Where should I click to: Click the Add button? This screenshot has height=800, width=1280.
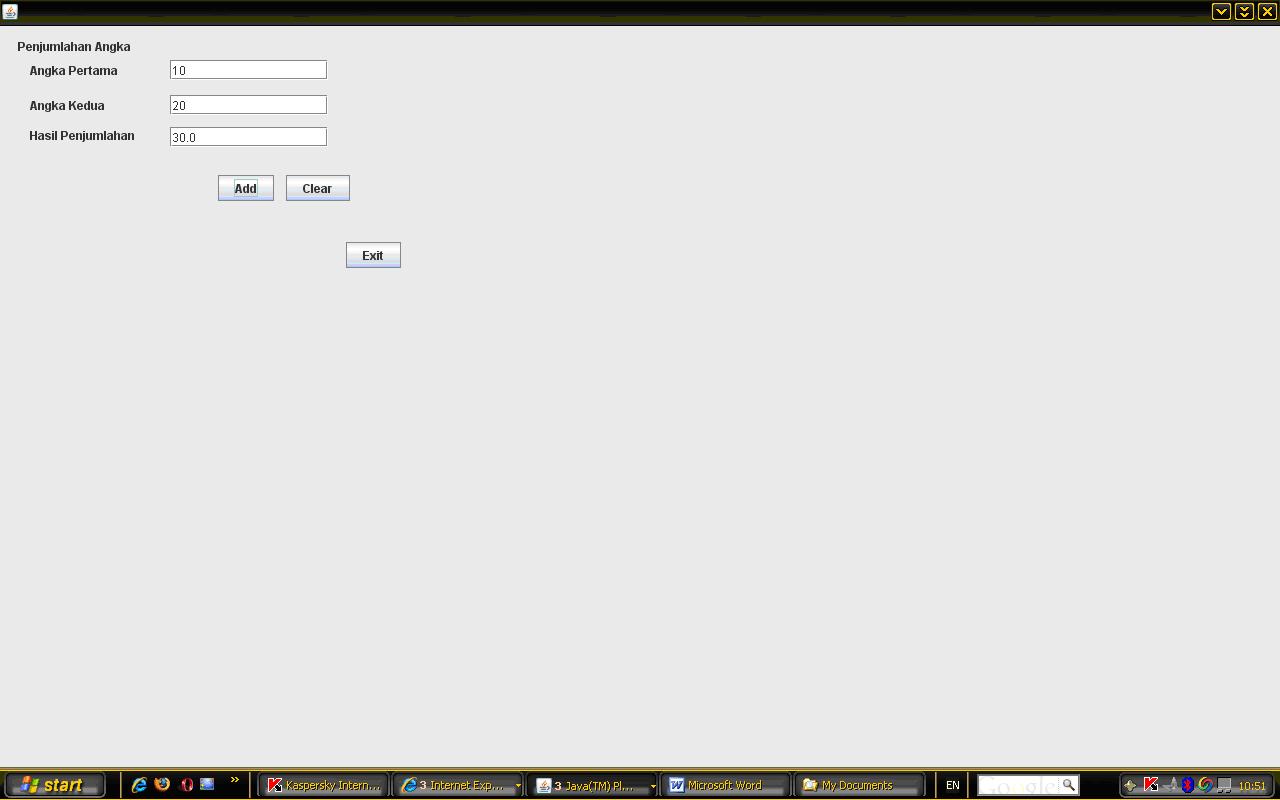pos(246,188)
